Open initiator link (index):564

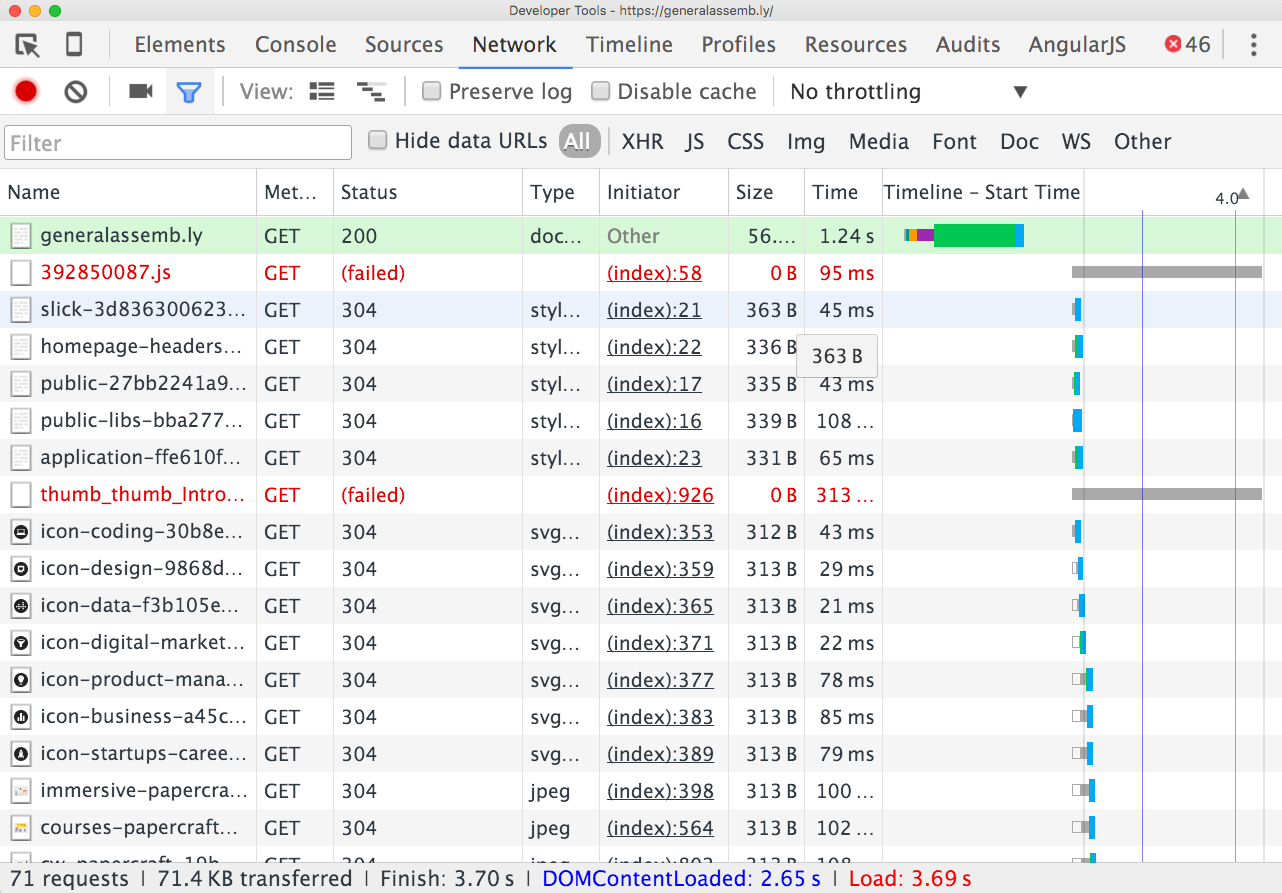point(660,828)
